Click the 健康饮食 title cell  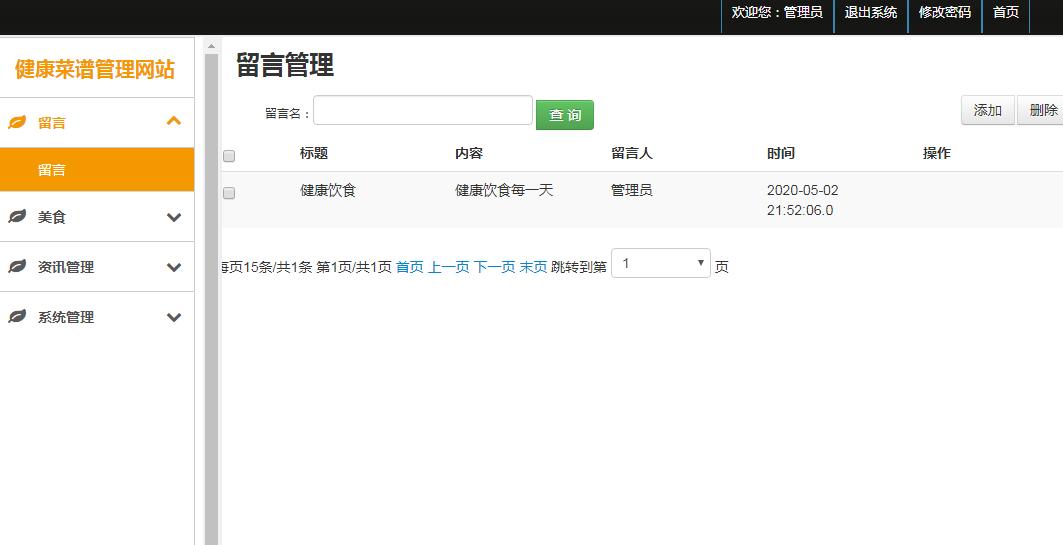click(328, 190)
